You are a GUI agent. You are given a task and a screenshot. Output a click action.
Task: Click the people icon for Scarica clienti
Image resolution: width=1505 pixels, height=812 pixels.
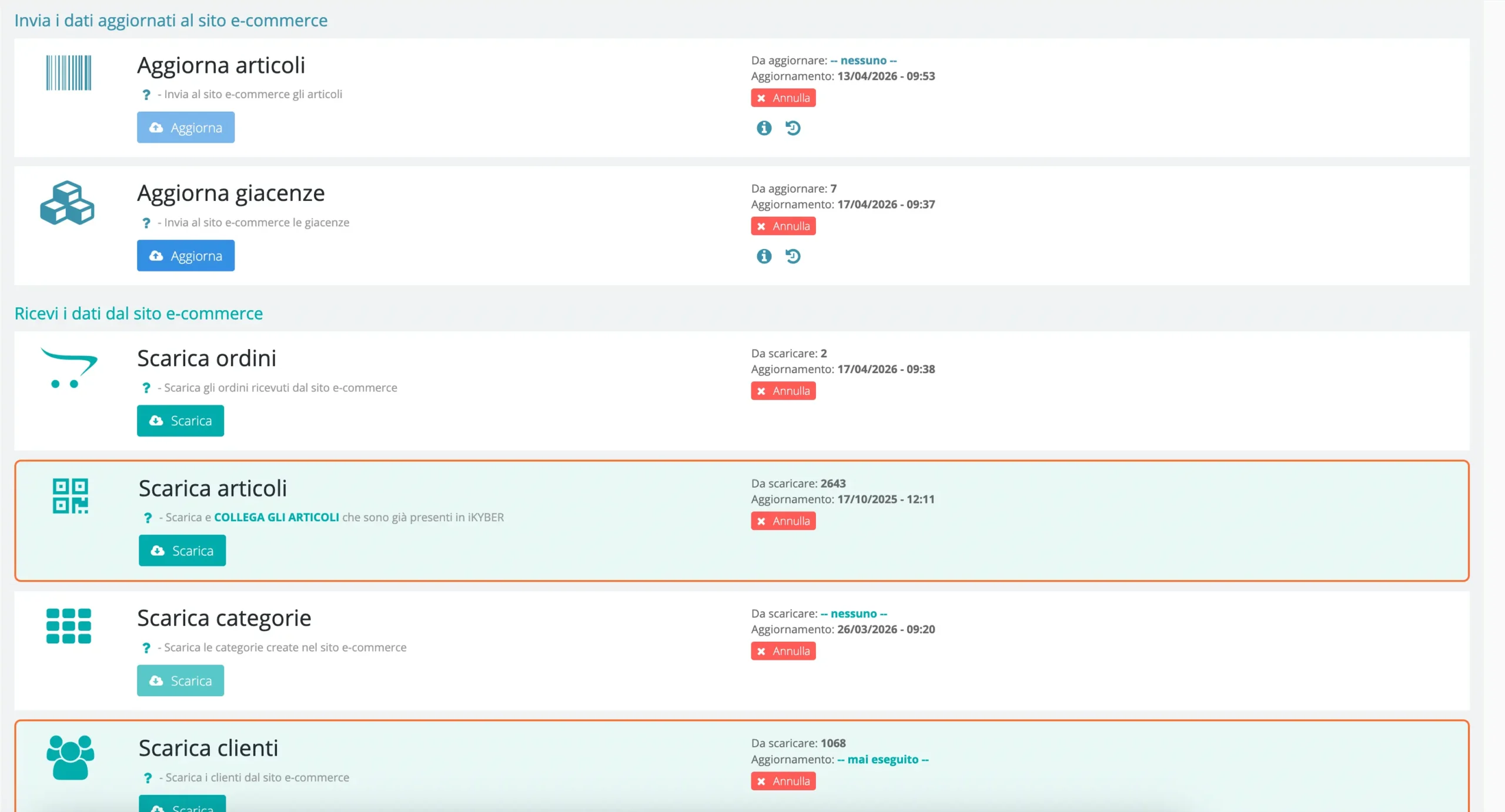[x=71, y=757]
